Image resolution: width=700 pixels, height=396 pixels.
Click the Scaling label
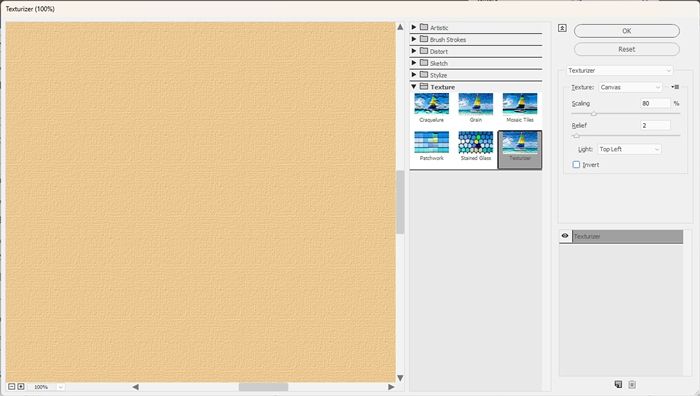[x=581, y=103]
